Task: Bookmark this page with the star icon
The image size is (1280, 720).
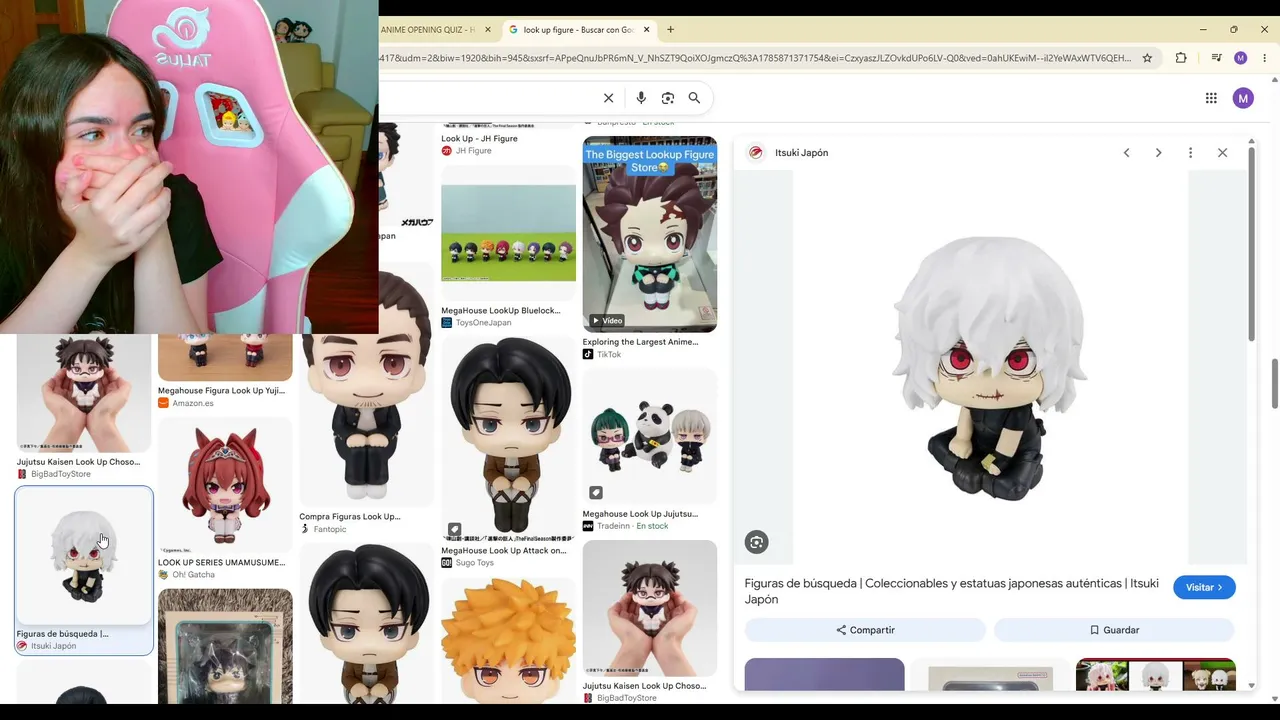Action: (x=1147, y=58)
